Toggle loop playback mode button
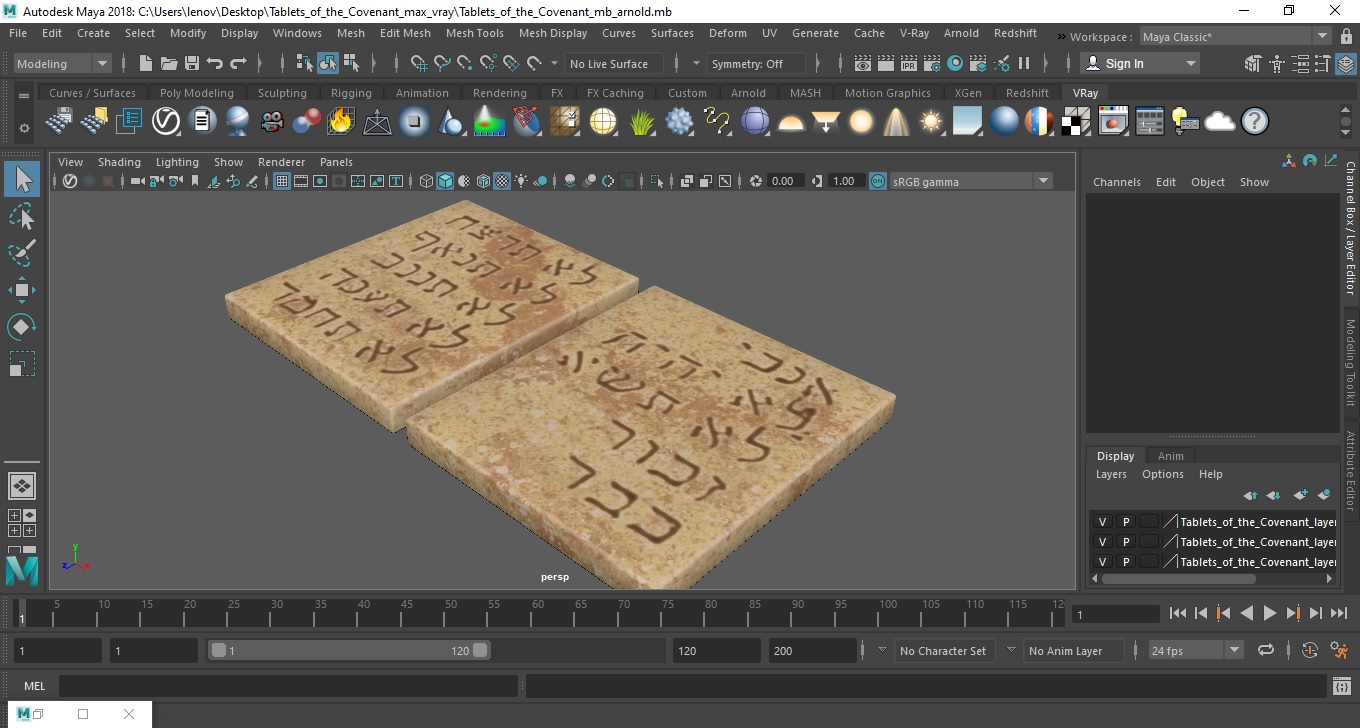Image resolution: width=1360 pixels, height=728 pixels. [x=1266, y=650]
